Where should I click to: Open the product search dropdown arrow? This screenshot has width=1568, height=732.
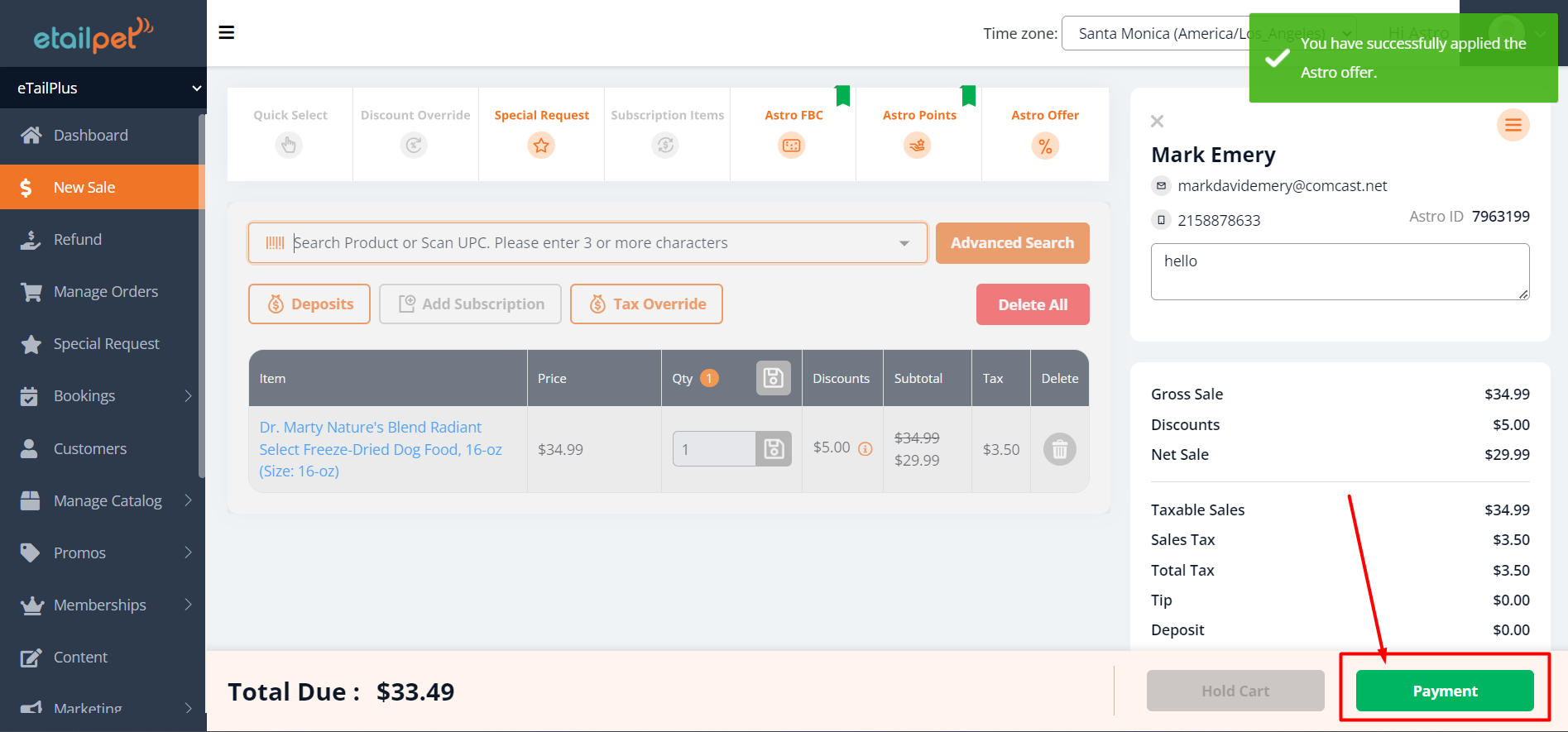pos(904,243)
